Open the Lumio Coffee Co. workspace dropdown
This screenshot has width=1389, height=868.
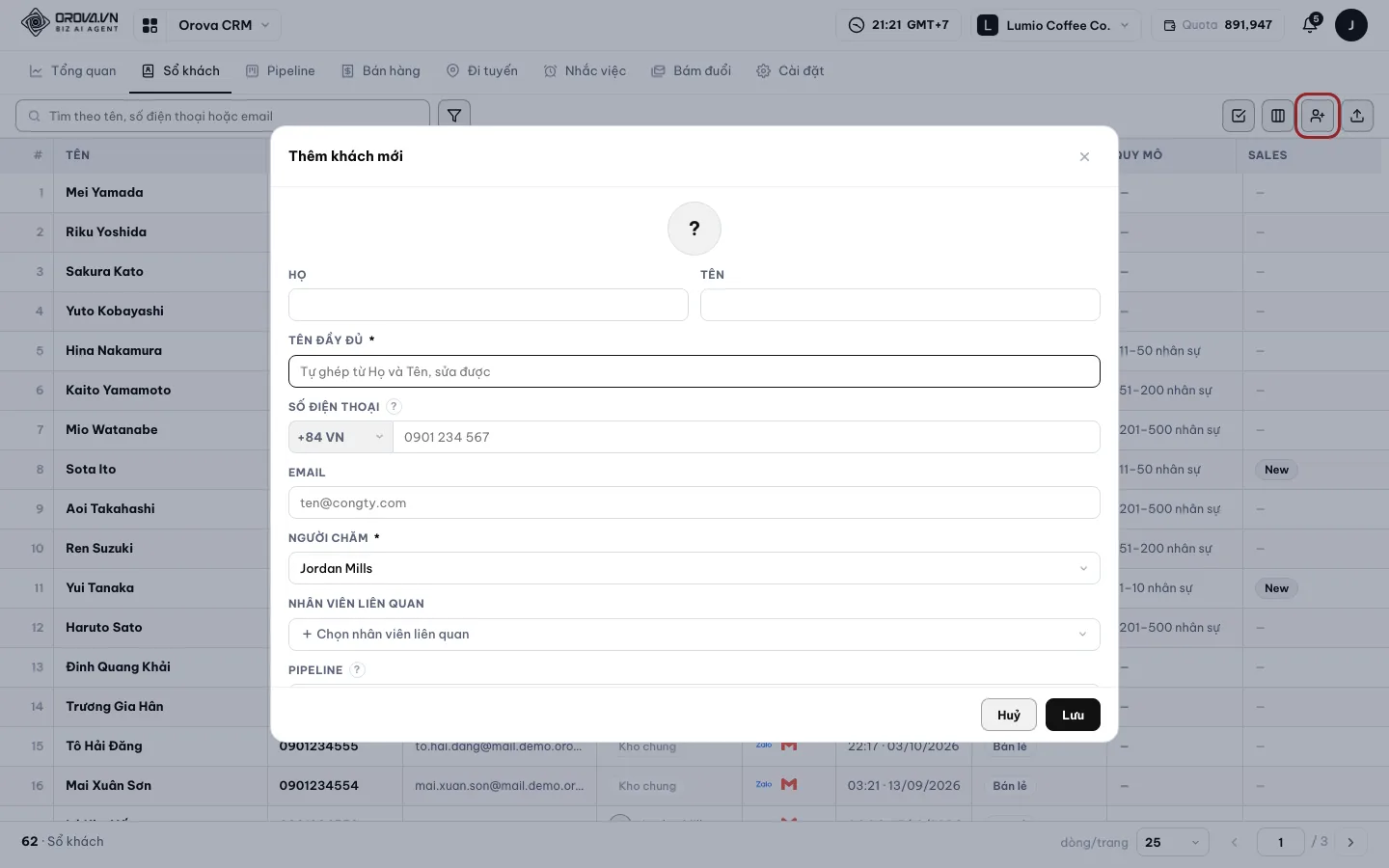[x=1054, y=25]
